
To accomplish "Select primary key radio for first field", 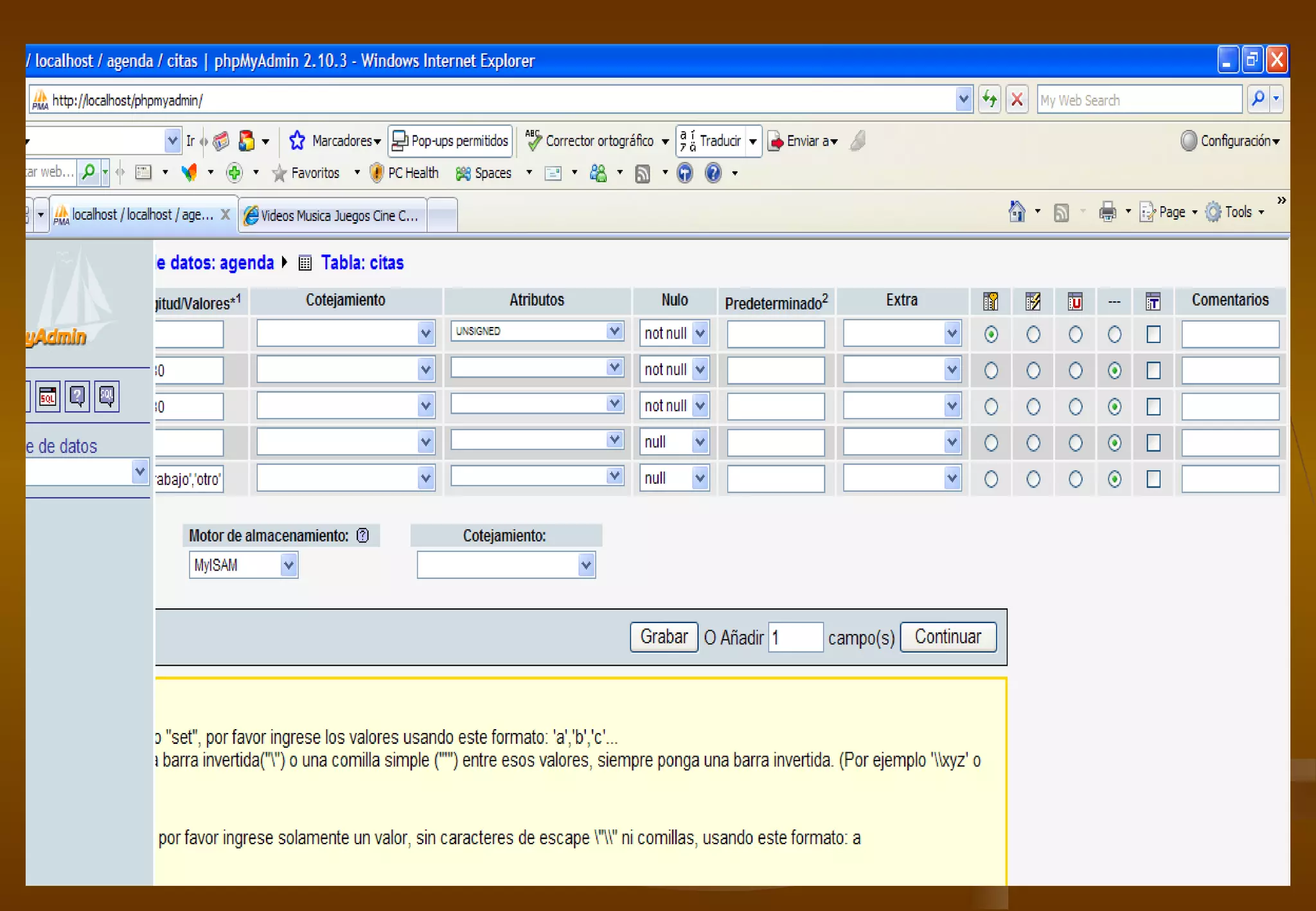I will (x=991, y=334).
